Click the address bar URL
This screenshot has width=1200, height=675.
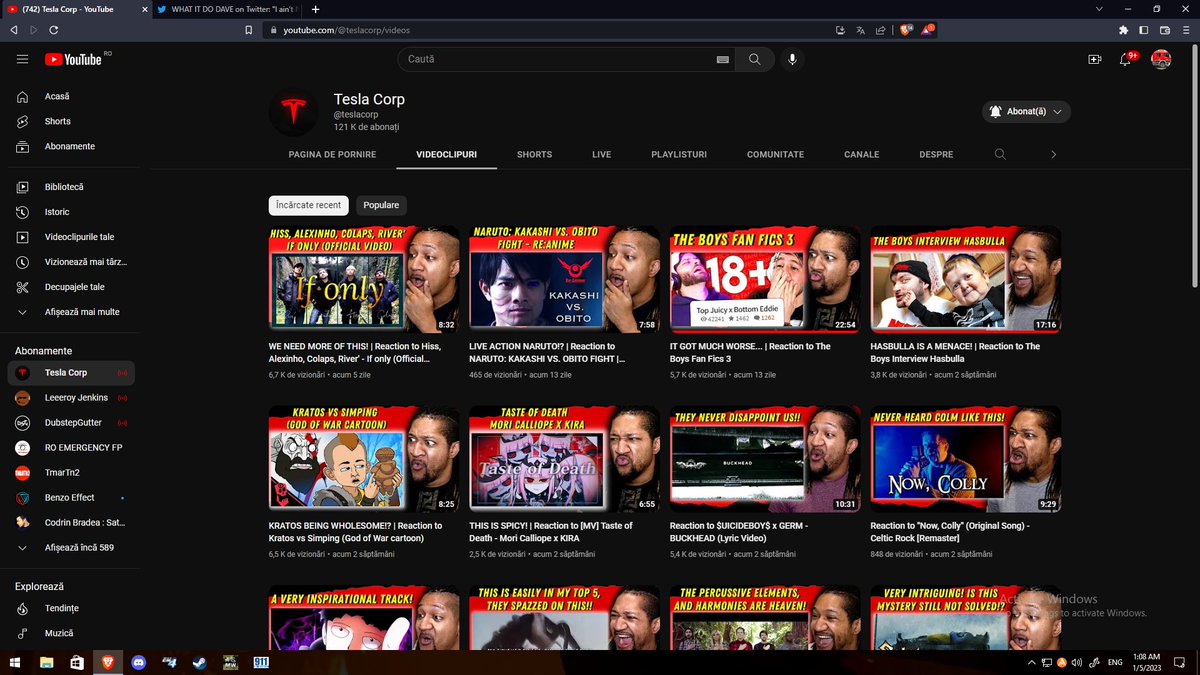tap(347, 30)
